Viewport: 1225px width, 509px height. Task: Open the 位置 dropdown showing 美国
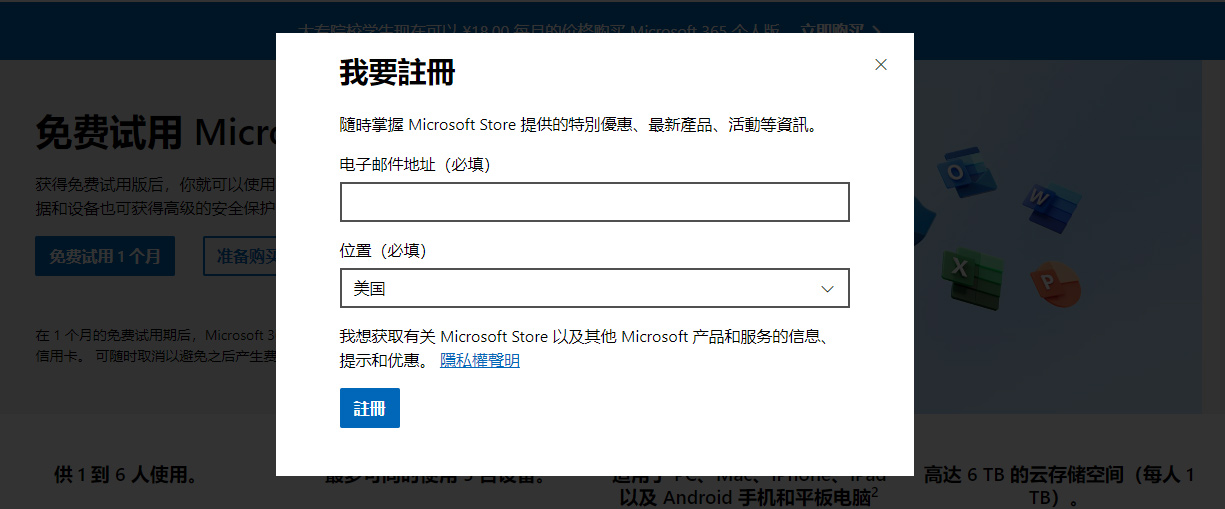point(594,288)
